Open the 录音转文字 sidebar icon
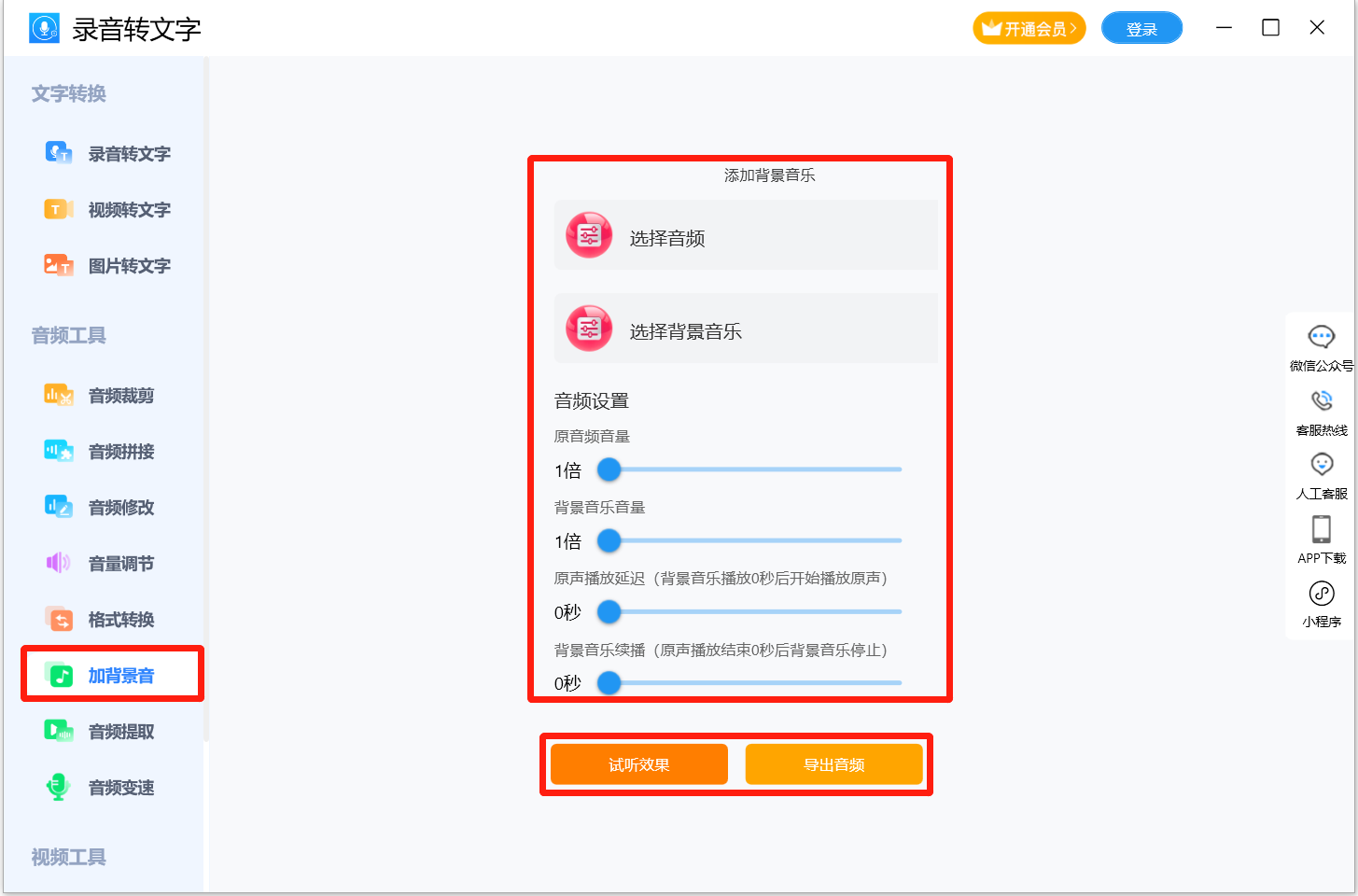 coord(59,153)
